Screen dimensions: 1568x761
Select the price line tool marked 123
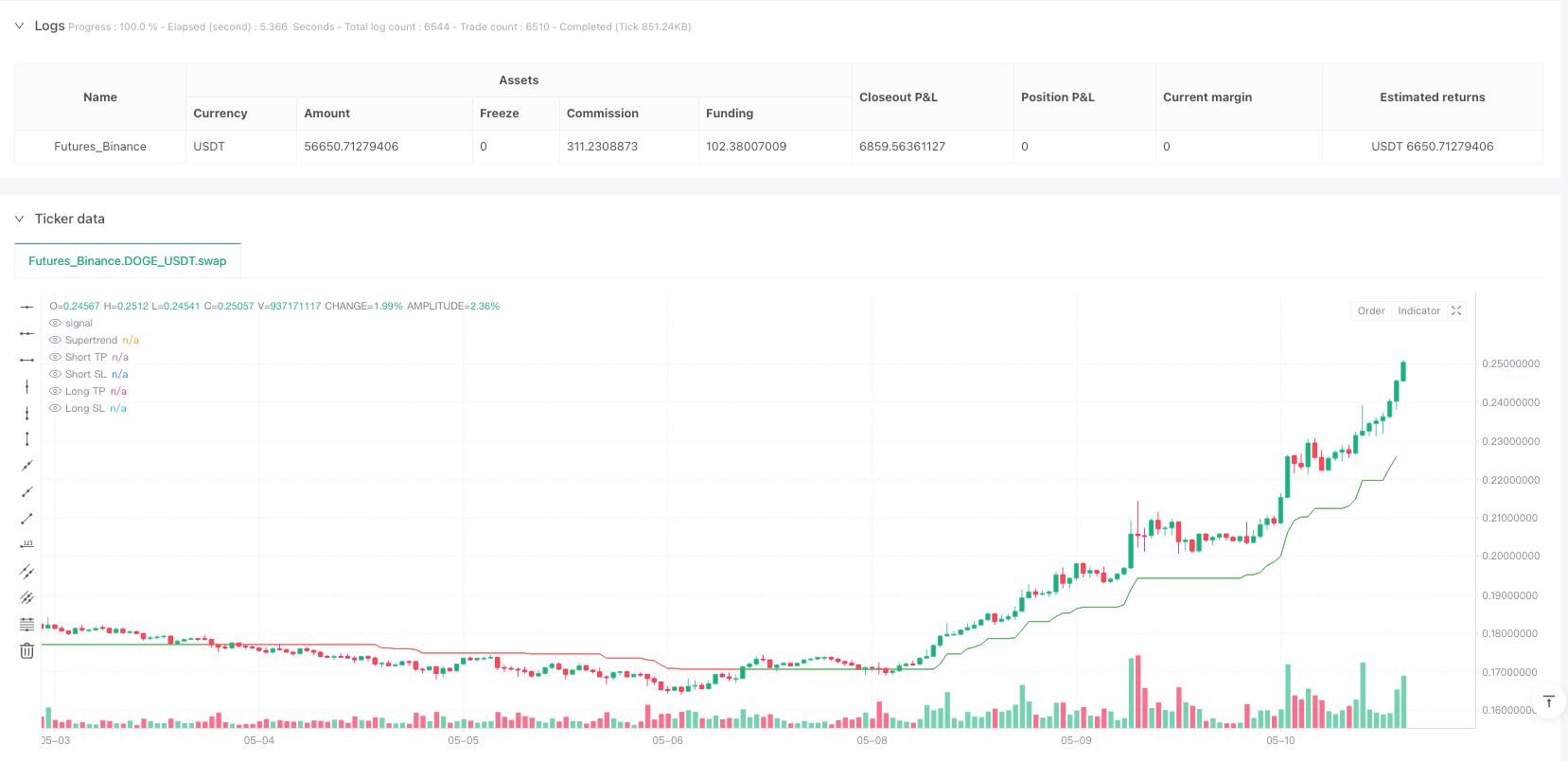click(x=26, y=545)
